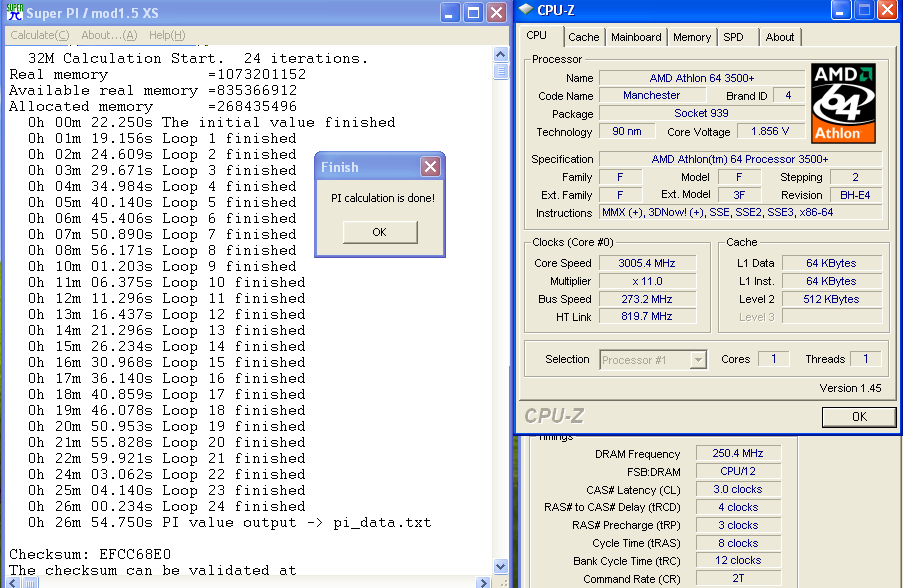
Task: Click the Technology value 90 nm
Action: (x=627, y=131)
